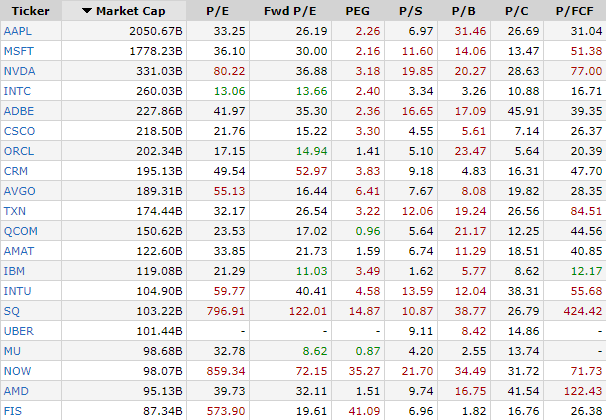606x420 pixels.
Task: Click the P/FCF column header
Action: 575,11
